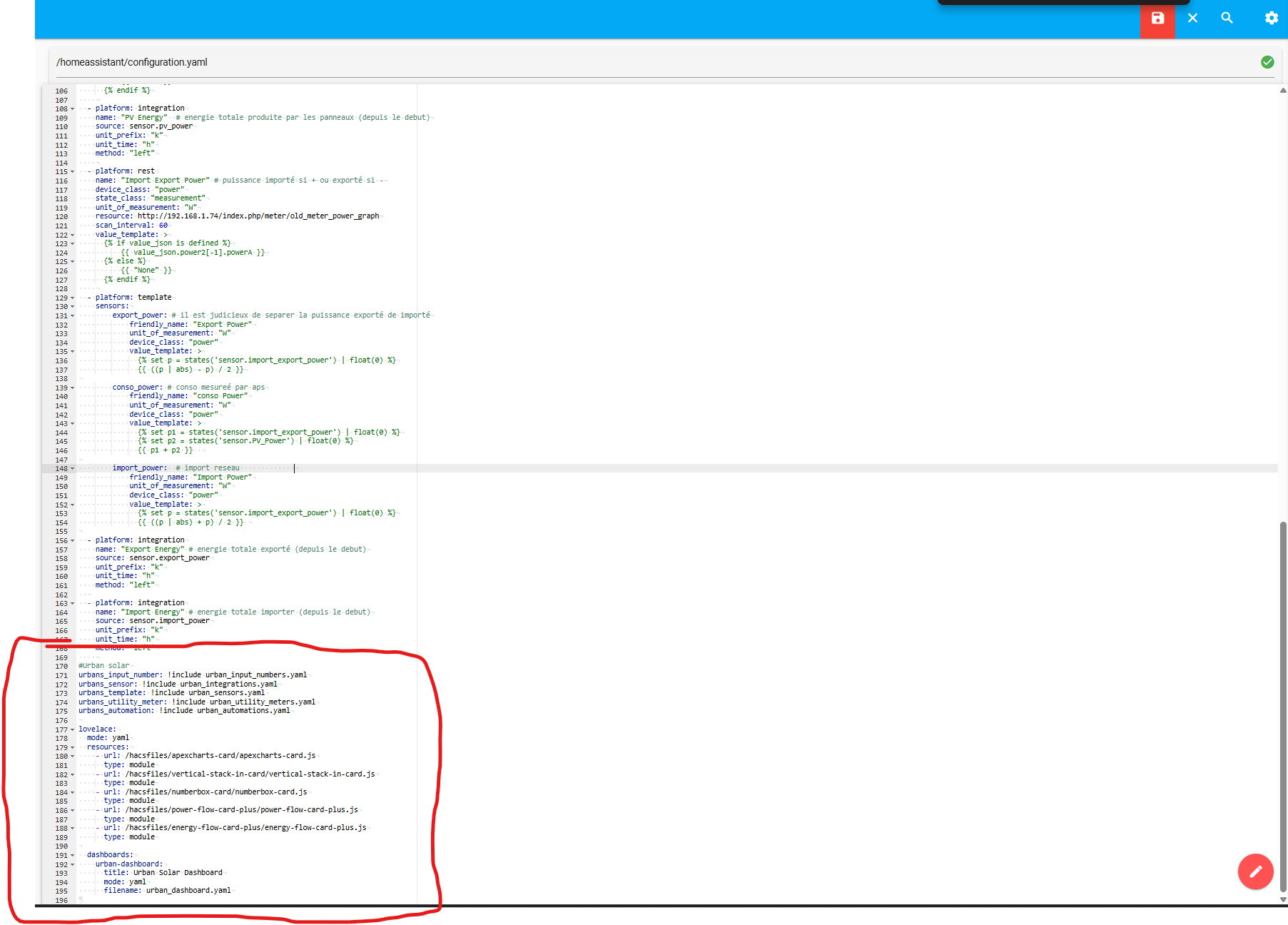Place cursor on the resource URL at line 120
Screen dimensions: 1288x925
point(258,216)
